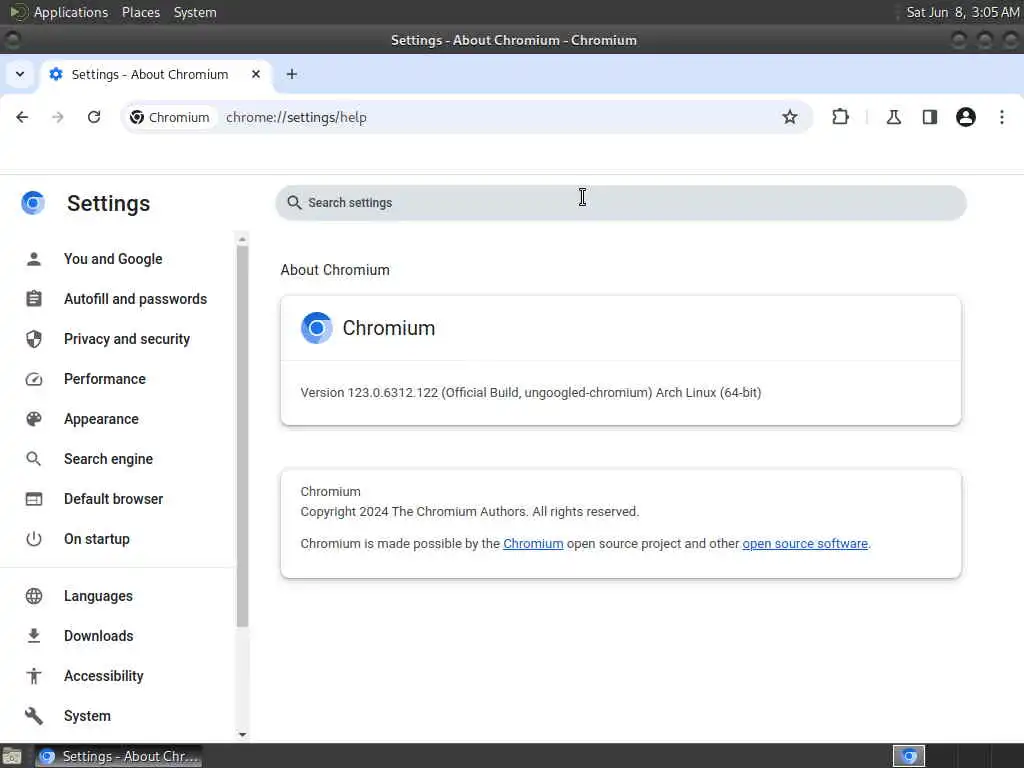
Task: Expand the tab search dropdown arrow
Action: point(20,74)
